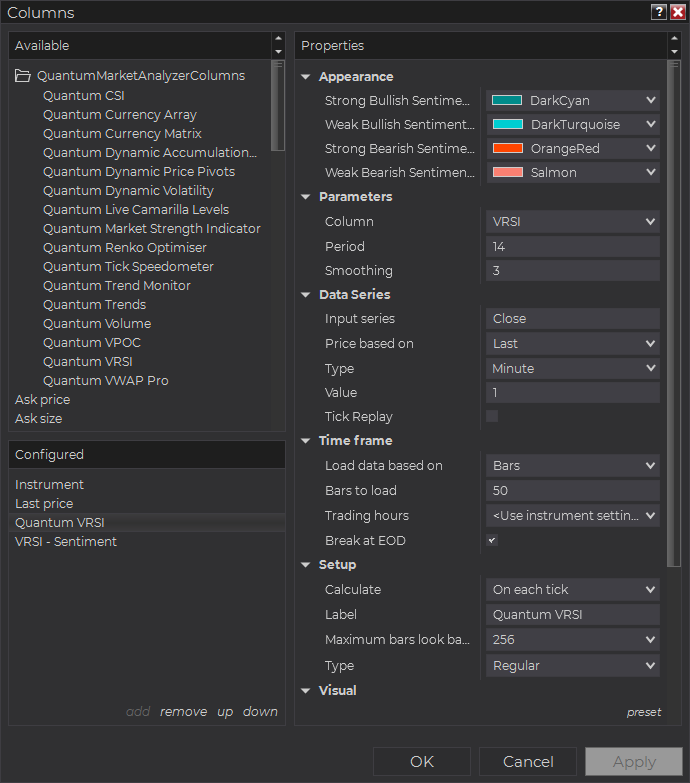
Task: Open the Trading hours dropdown
Action: [573, 515]
